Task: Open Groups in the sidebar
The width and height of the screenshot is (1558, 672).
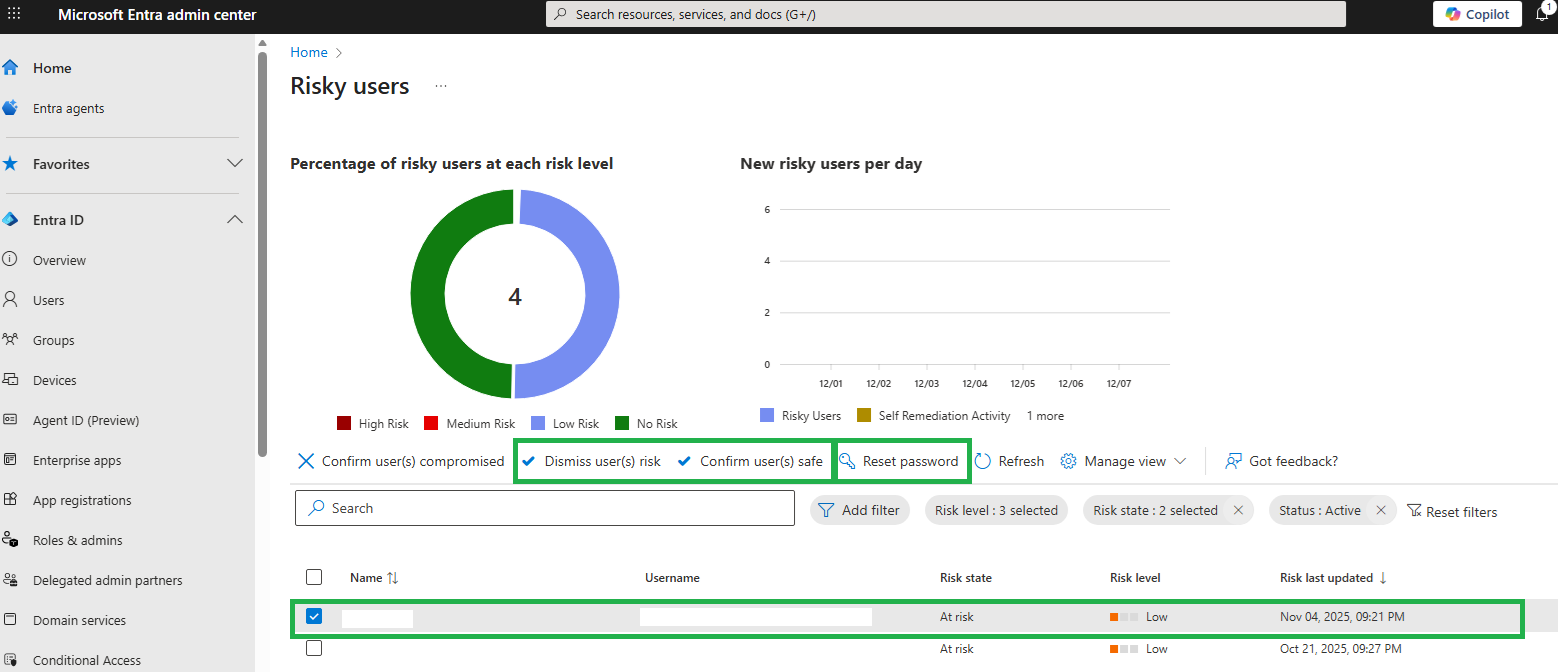Action: pyautogui.click(x=54, y=340)
